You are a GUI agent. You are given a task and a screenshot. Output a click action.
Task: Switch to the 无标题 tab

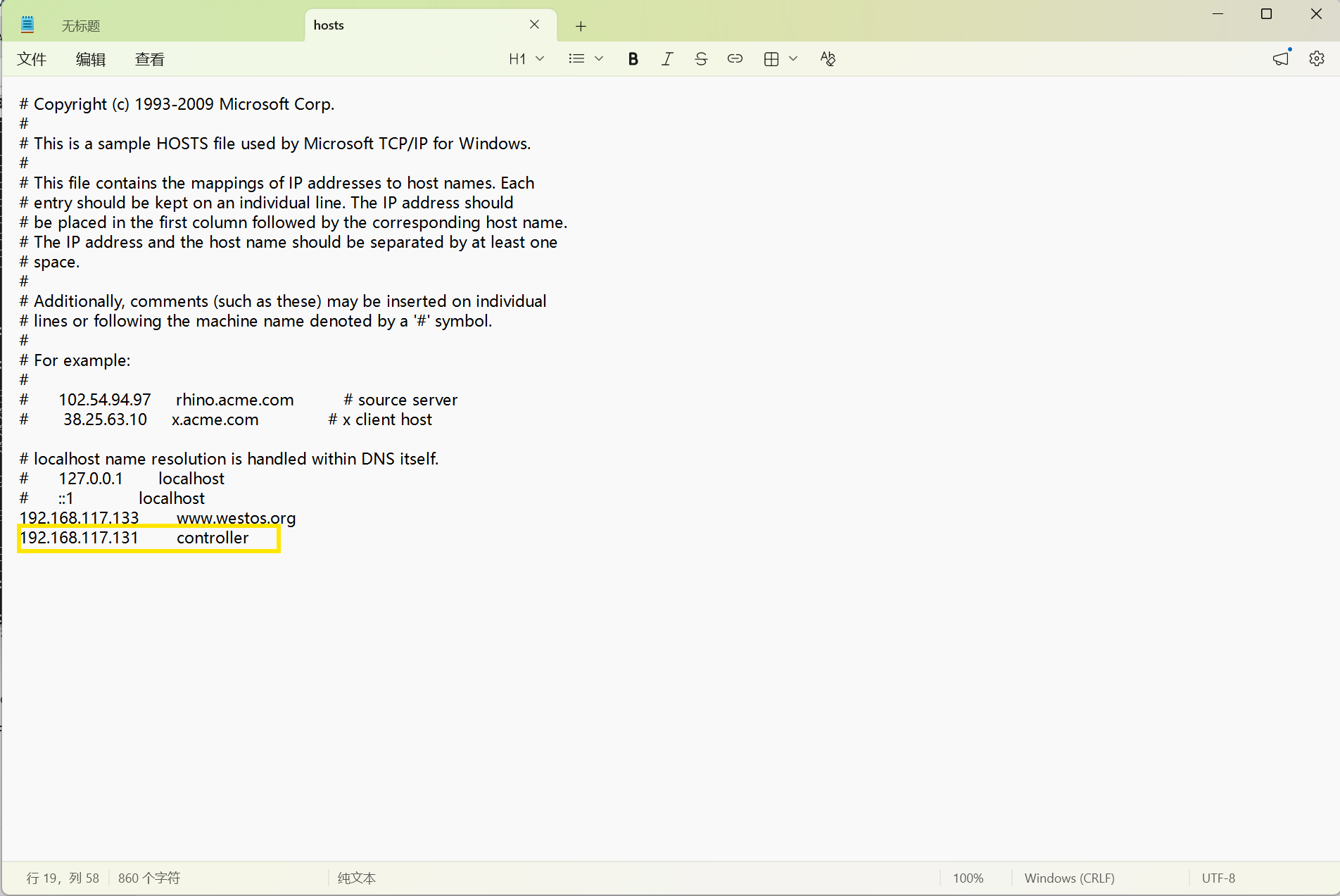click(x=81, y=26)
